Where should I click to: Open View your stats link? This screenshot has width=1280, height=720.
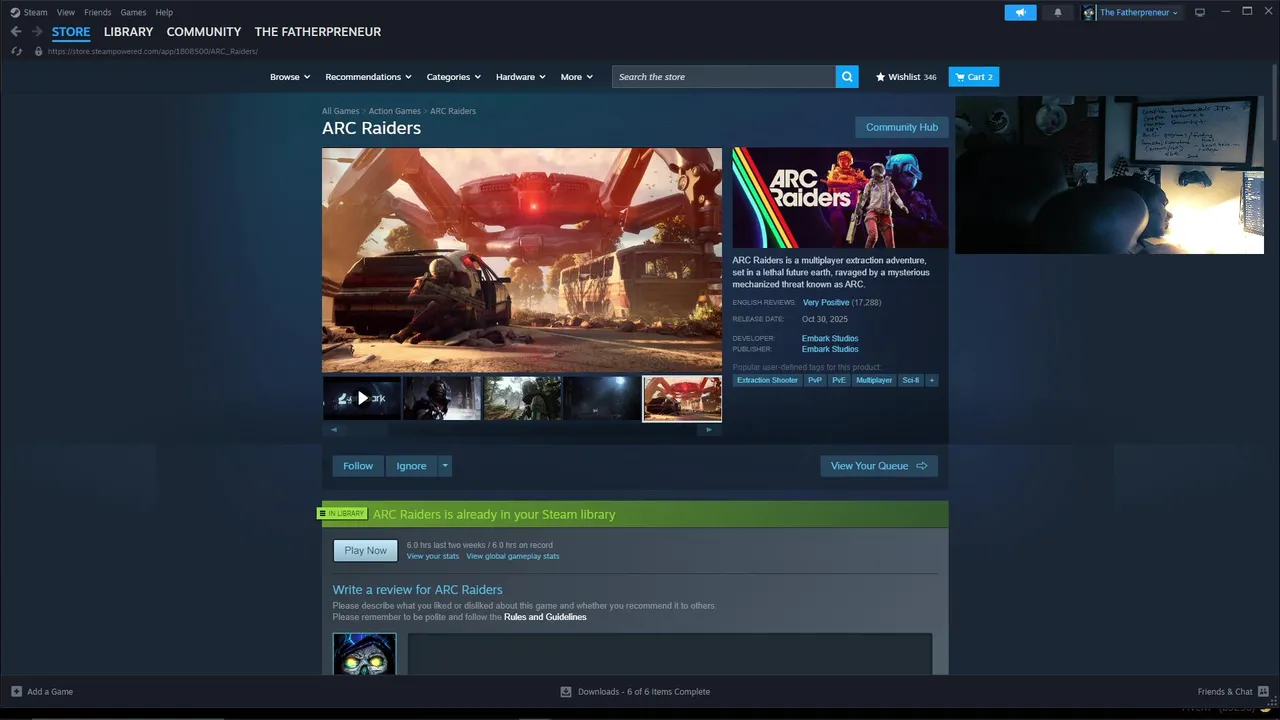(433, 556)
